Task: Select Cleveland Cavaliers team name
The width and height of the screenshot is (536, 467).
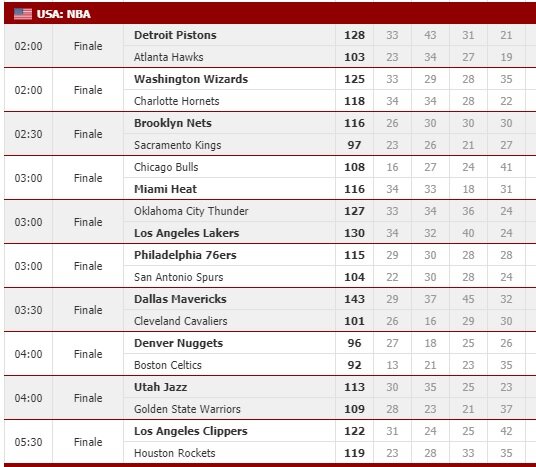Action: [x=180, y=321]
